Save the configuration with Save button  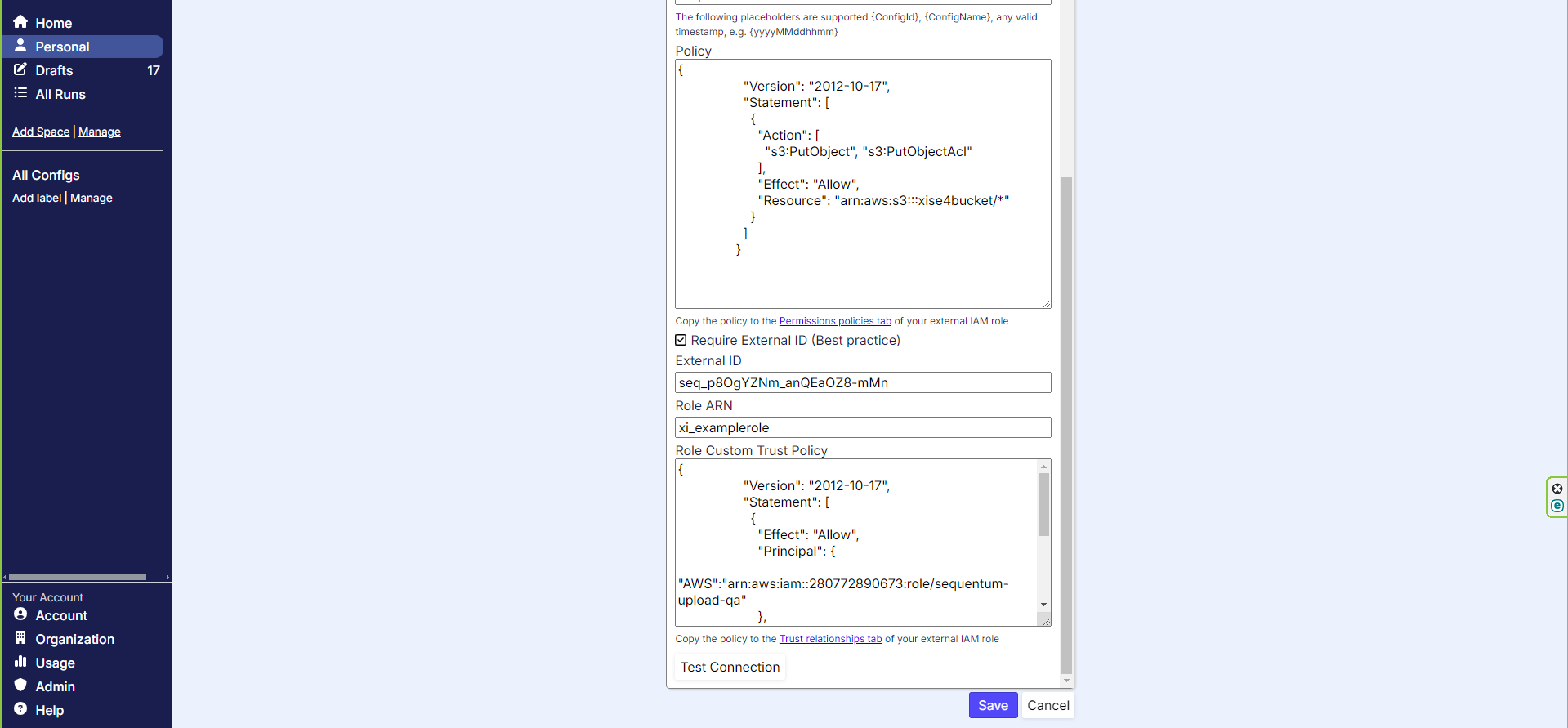[x=993, y=705]
